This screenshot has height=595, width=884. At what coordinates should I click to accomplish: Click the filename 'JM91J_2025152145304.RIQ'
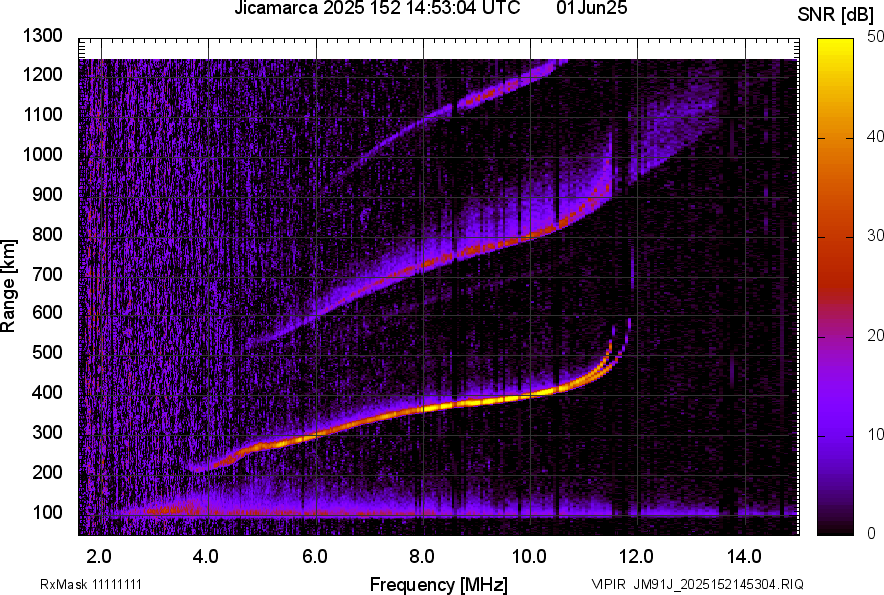click(x=719, y=584)
